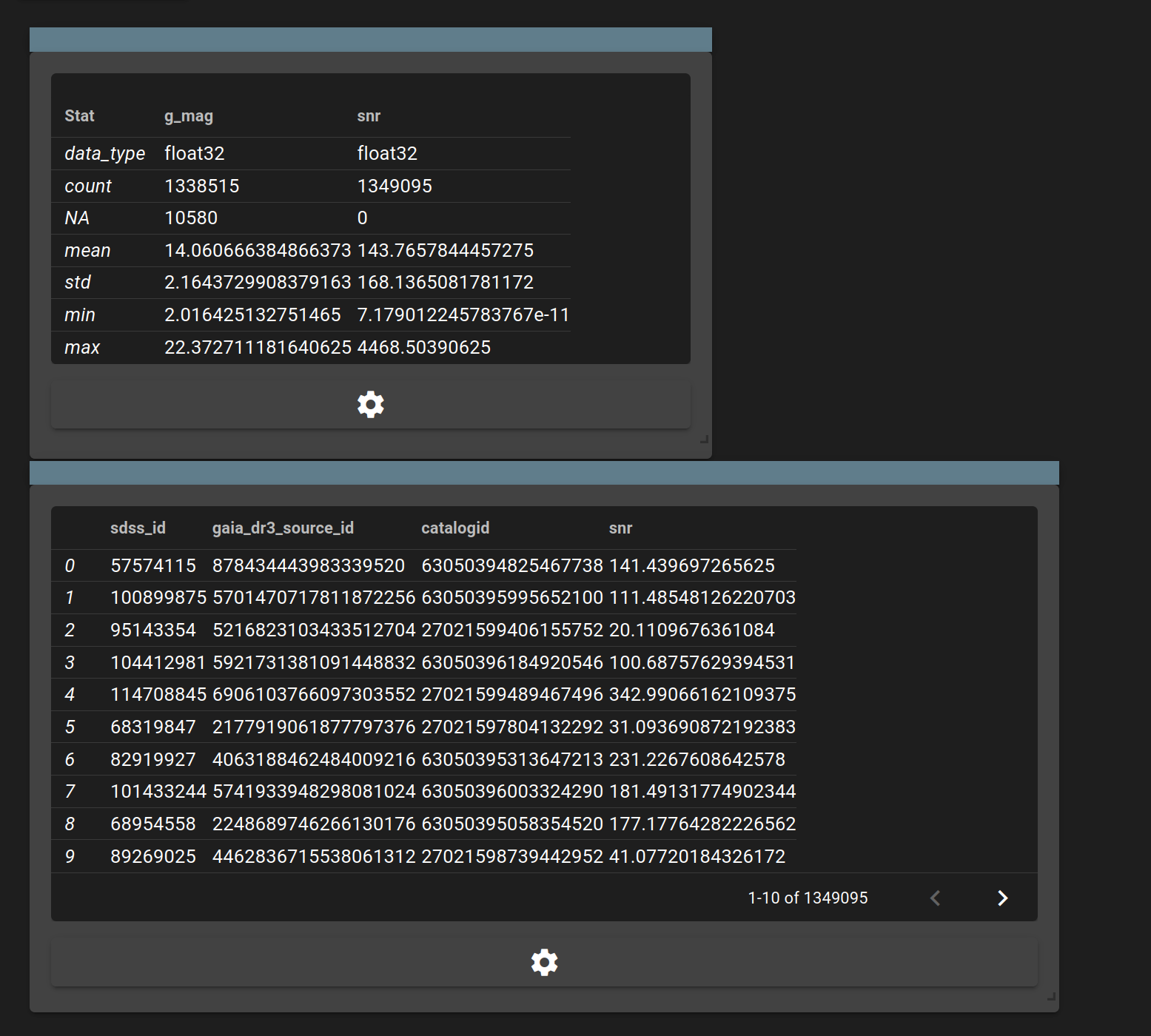Click g_mag min value 2.016425132751465
The height and width of the screenshot is (1036, 1151).
click(252, 314)
